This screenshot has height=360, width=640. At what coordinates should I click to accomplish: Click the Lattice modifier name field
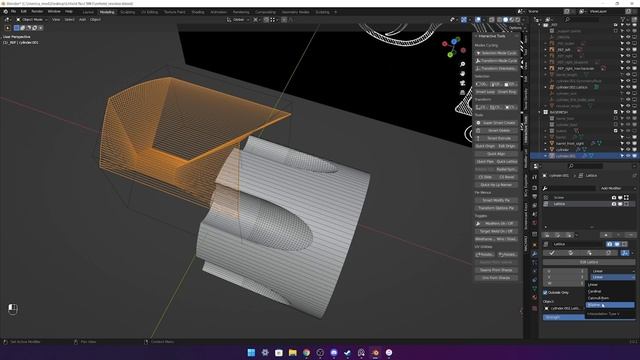pyautogui.click(x=577, y=244)
